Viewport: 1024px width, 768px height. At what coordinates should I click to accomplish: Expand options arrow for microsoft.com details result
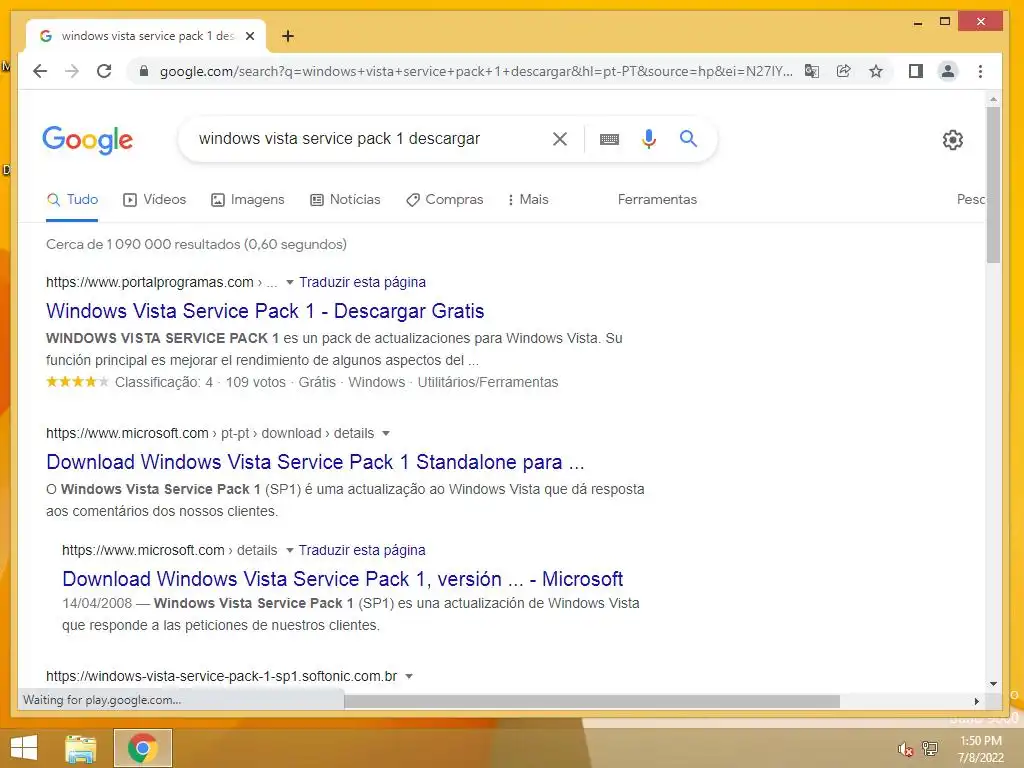pyautogui.click(x=289, y=551)
